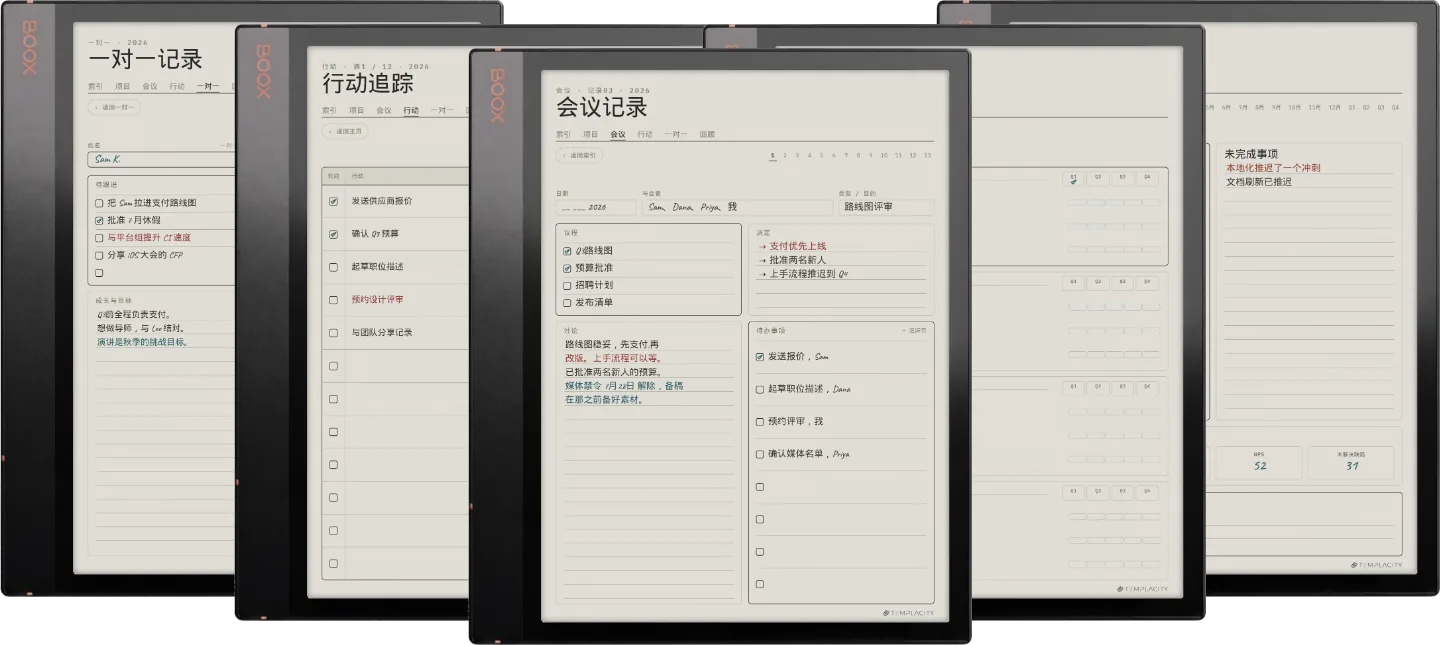1440x646 pixels.
Task: Click the 与会者 attendees field
Action: (738, 207)
